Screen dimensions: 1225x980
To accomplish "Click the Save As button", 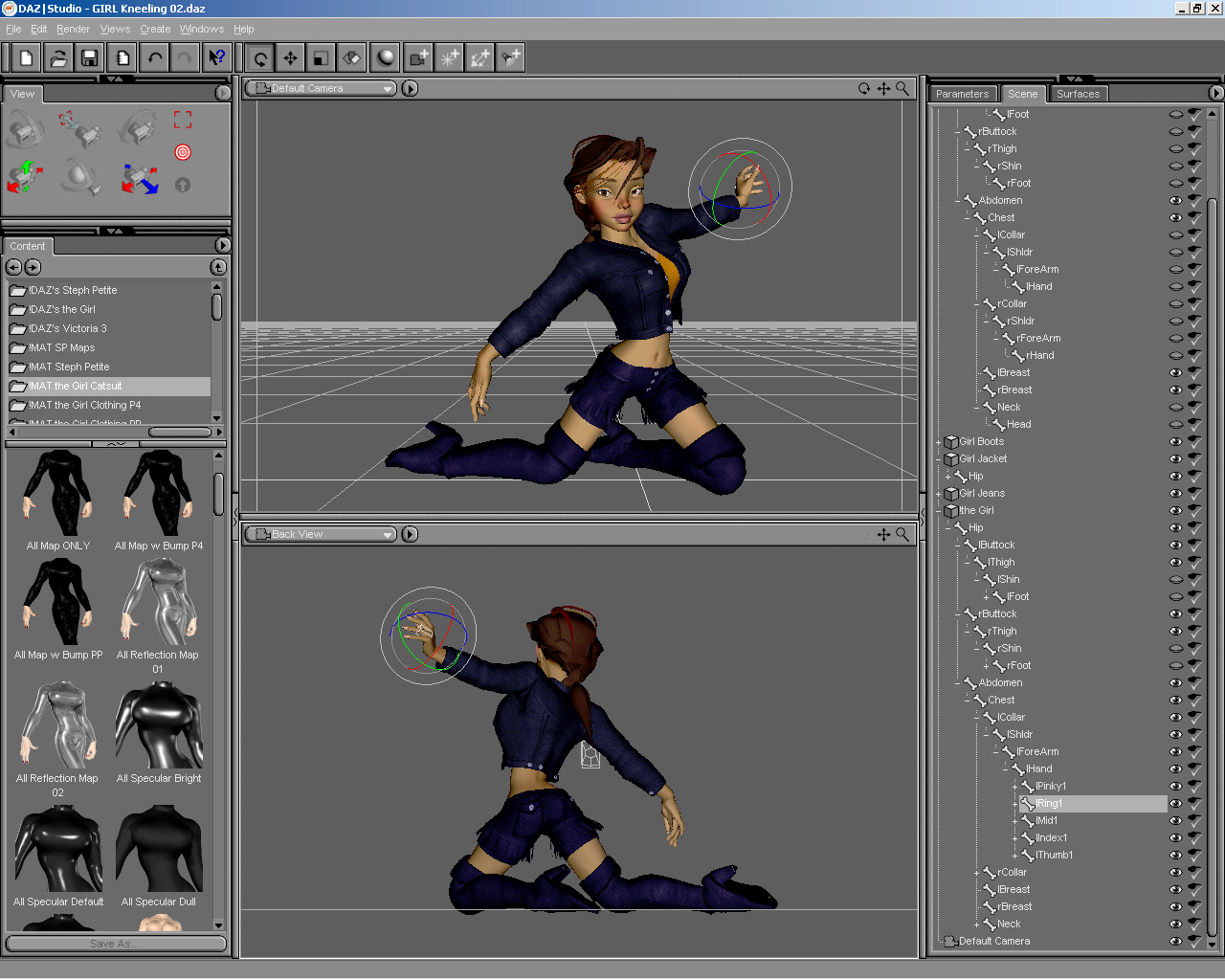I will pyautogui.click(x=115, y=944).
